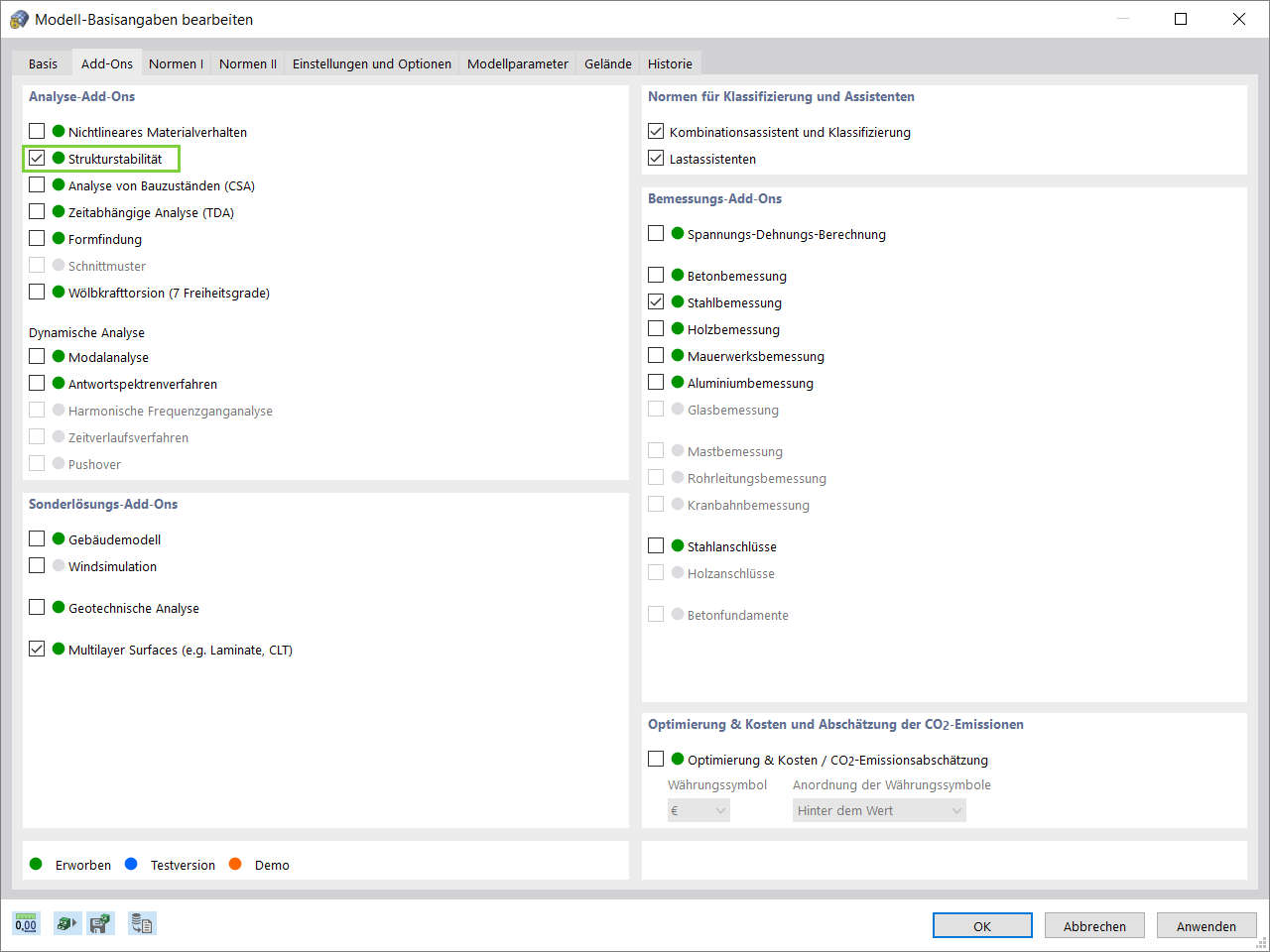
Task: Click the green dot next to Modalanalyse
Action: (59, 356)
